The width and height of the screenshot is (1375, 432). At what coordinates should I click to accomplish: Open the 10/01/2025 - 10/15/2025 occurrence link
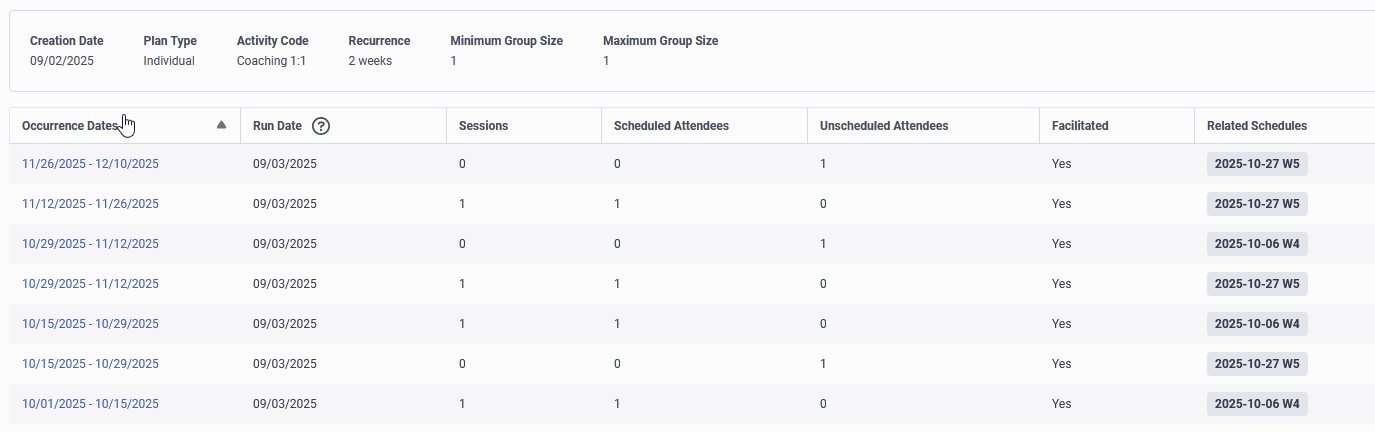tap(90, 404)
